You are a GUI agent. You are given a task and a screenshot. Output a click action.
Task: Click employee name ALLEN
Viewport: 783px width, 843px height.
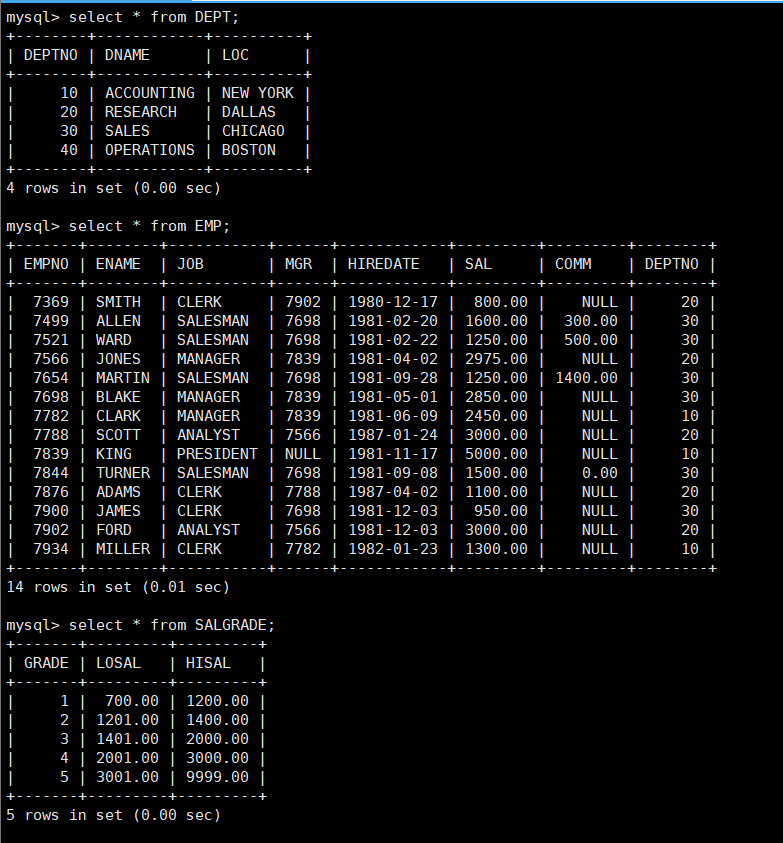coord(118,321)
